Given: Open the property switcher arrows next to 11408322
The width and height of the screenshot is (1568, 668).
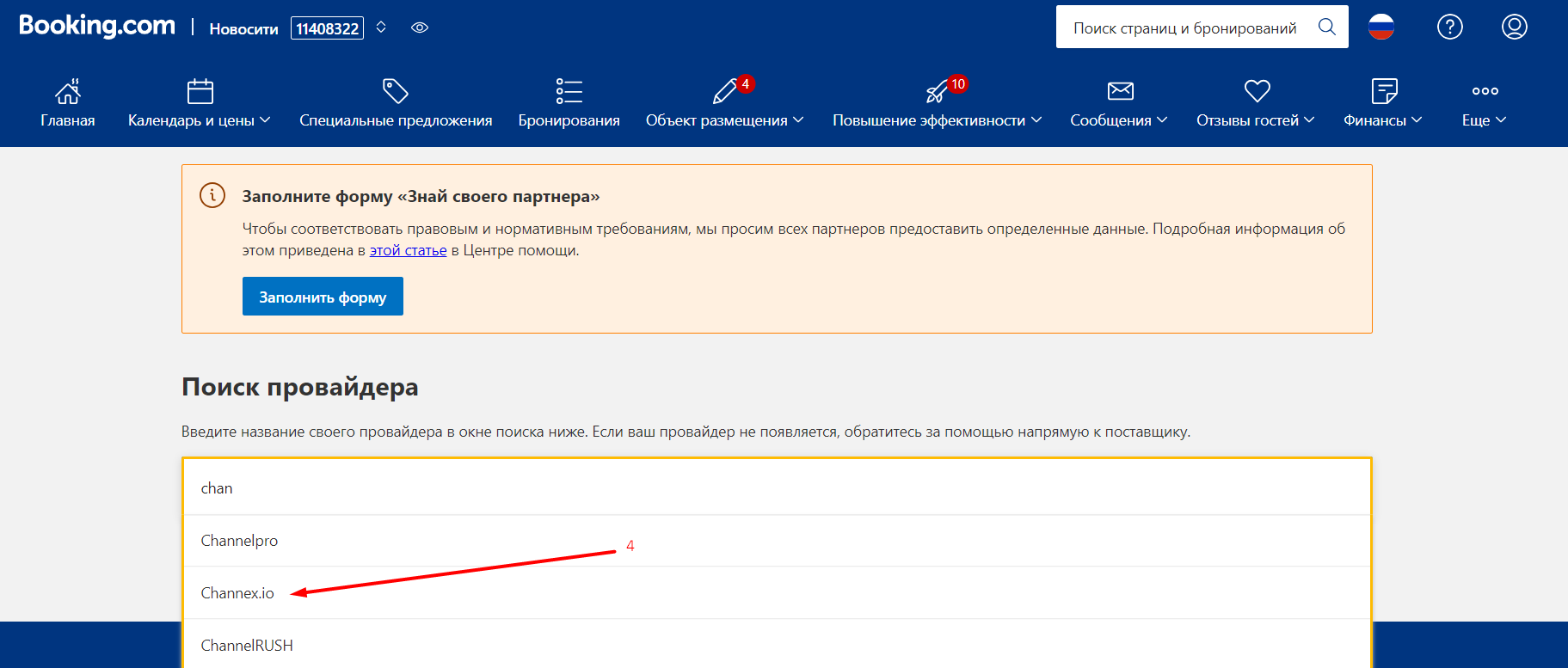Looking at the screenshot, I should point(381,28).
